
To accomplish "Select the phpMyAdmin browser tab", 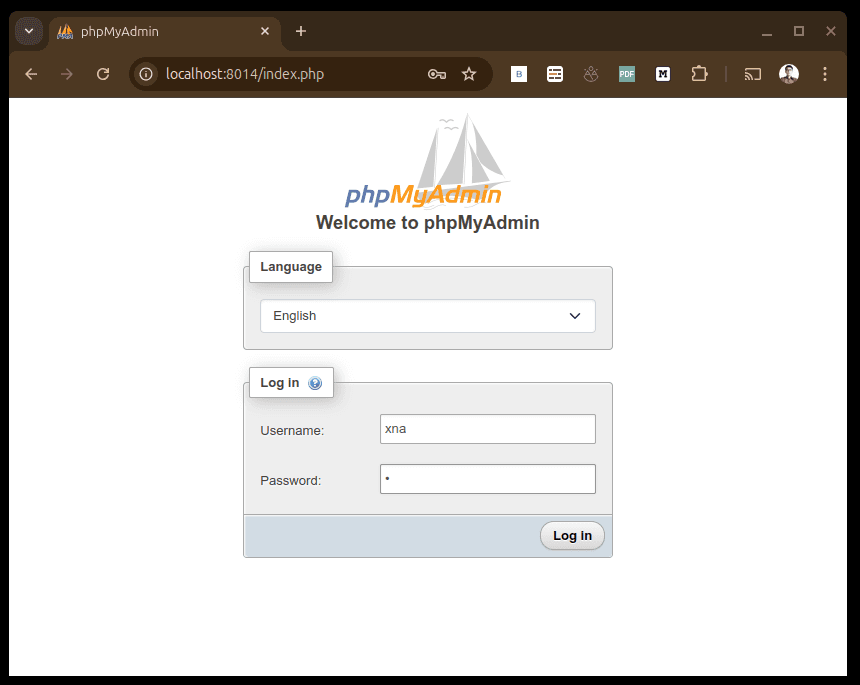I will click(165, 32).
